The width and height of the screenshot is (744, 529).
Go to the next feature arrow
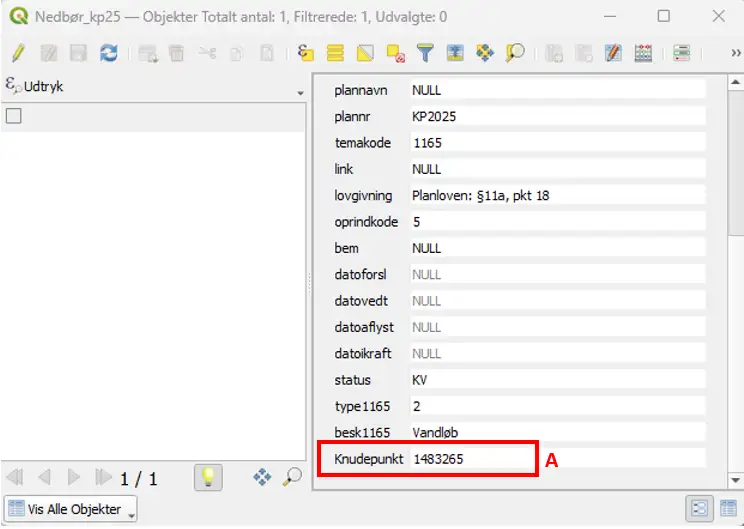74,477
